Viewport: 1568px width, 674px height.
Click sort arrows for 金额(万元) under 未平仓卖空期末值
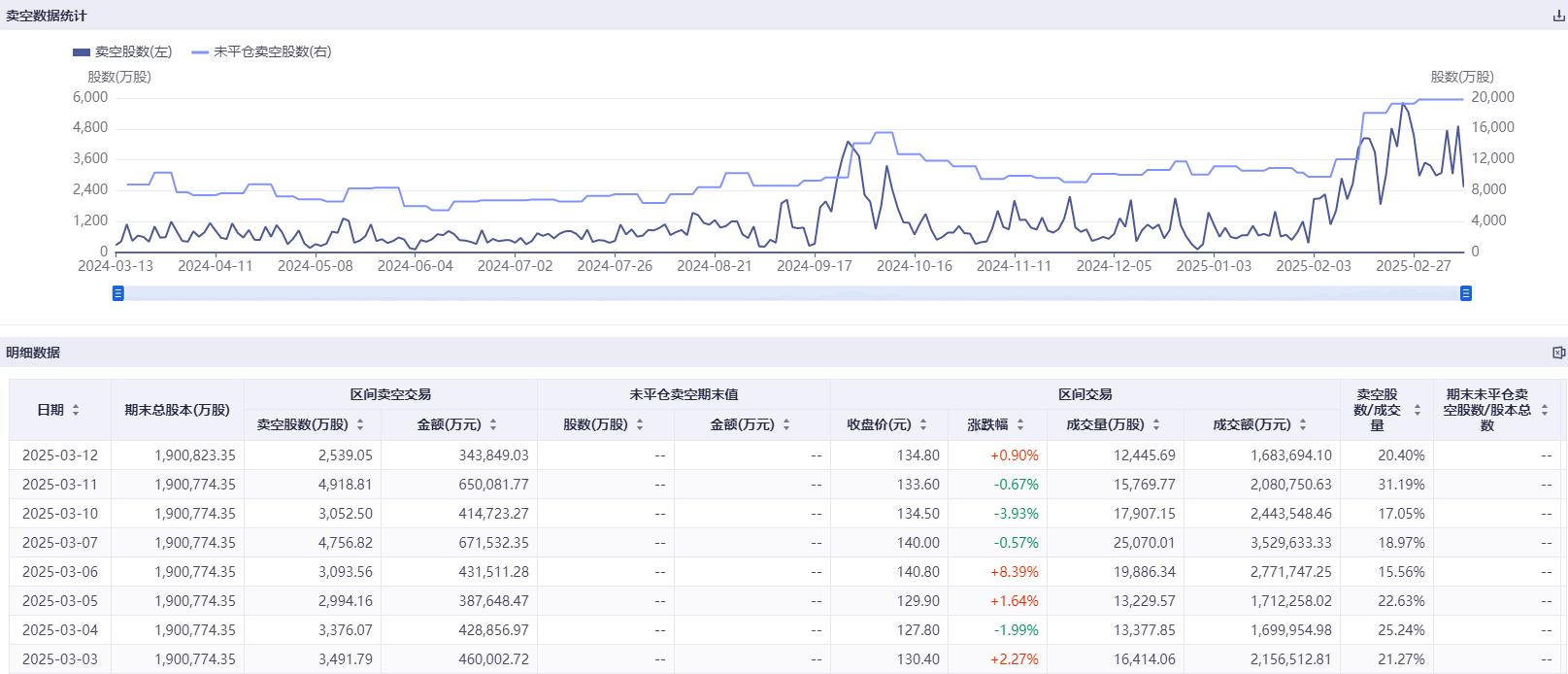tap(786, 424)
